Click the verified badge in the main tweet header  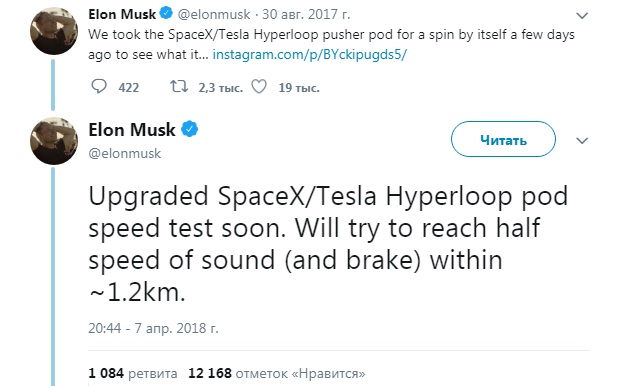190,129
